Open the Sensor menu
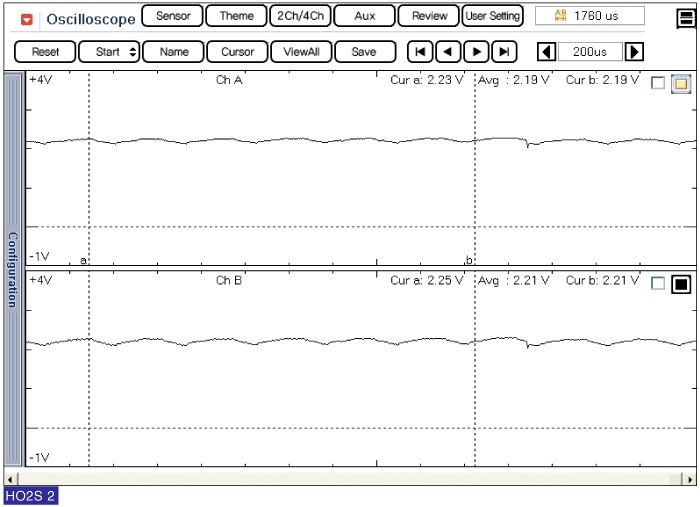 tap(173, 16)
